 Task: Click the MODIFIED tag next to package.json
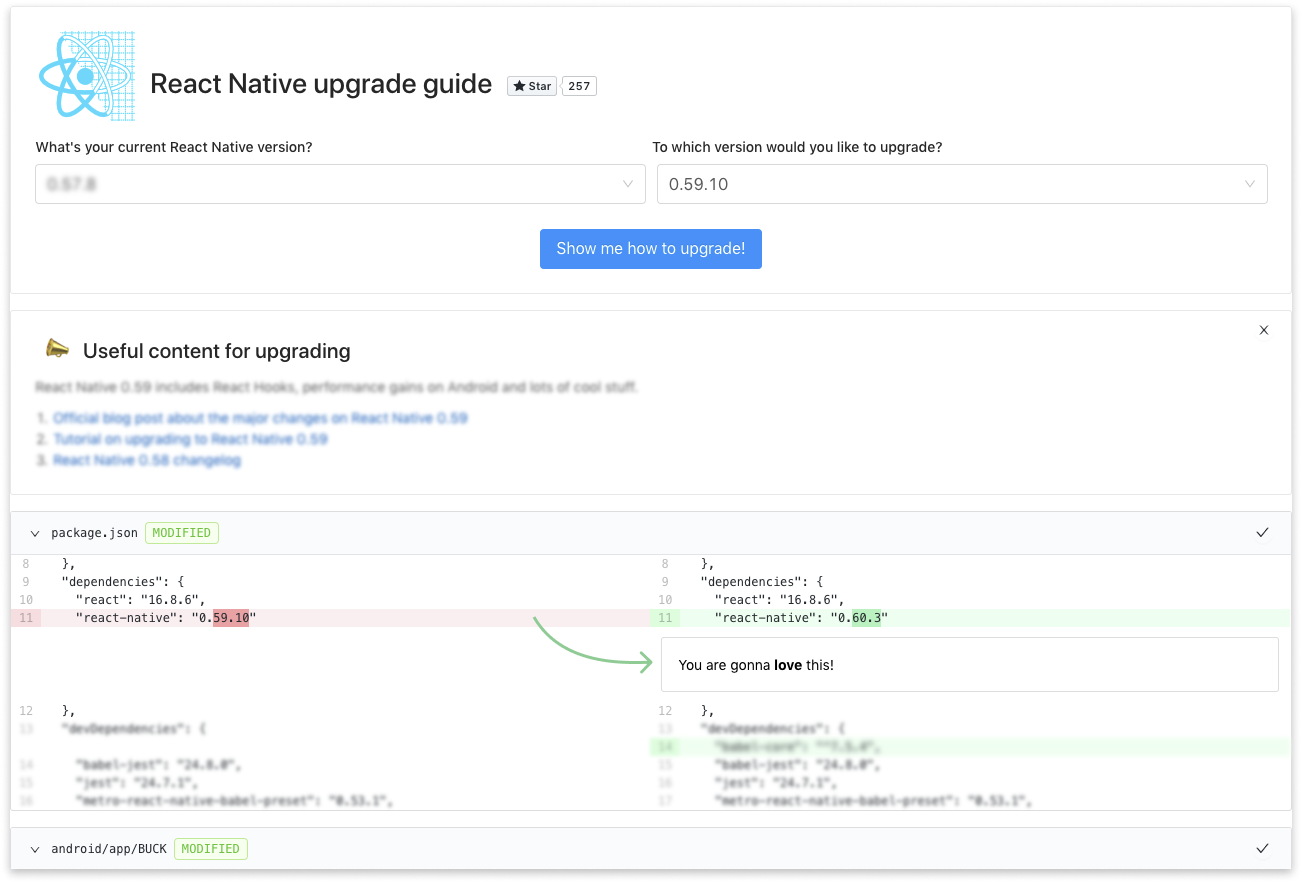click(x=182, y=533)
